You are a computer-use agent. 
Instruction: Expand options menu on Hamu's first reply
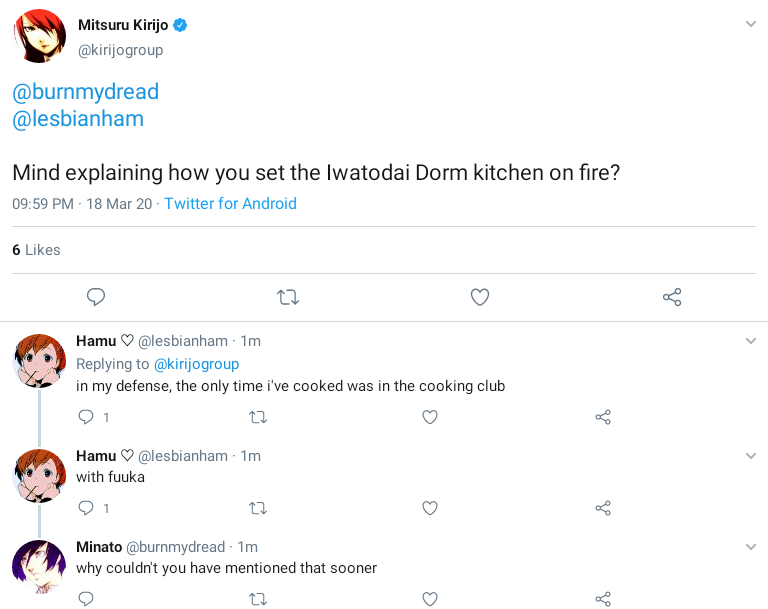point(751,341)
